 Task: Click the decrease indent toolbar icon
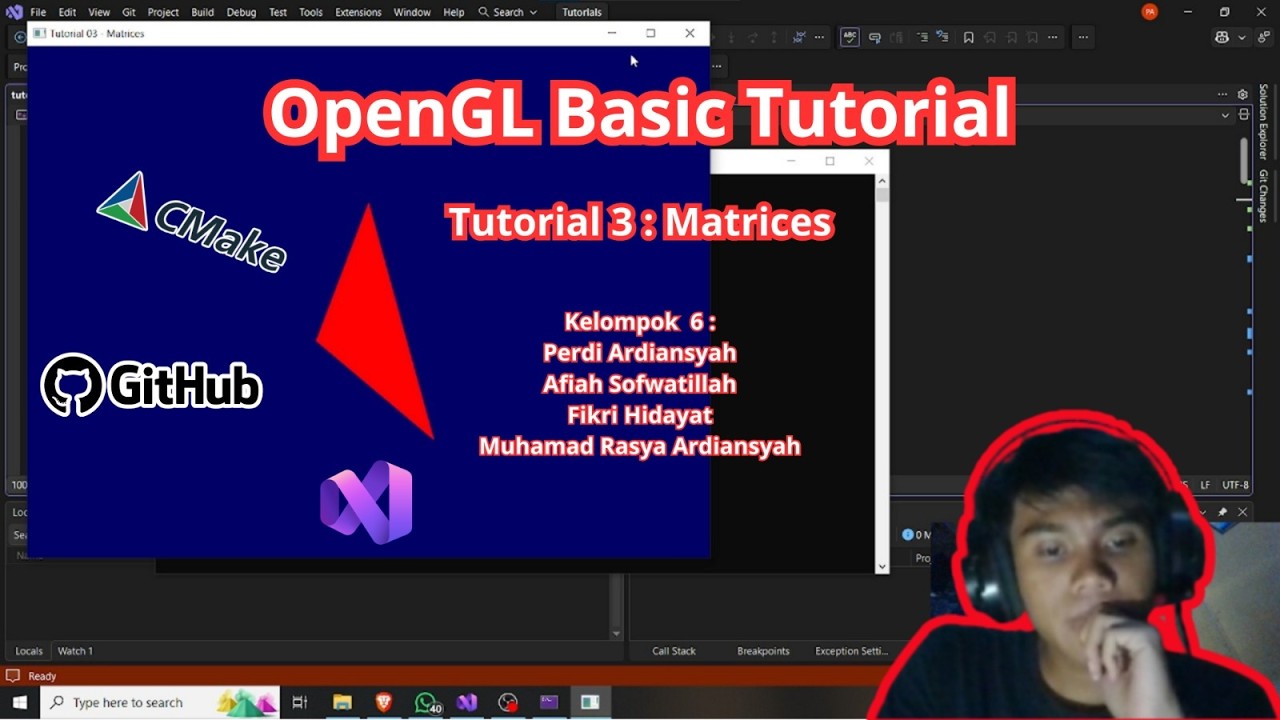(943, 38)
